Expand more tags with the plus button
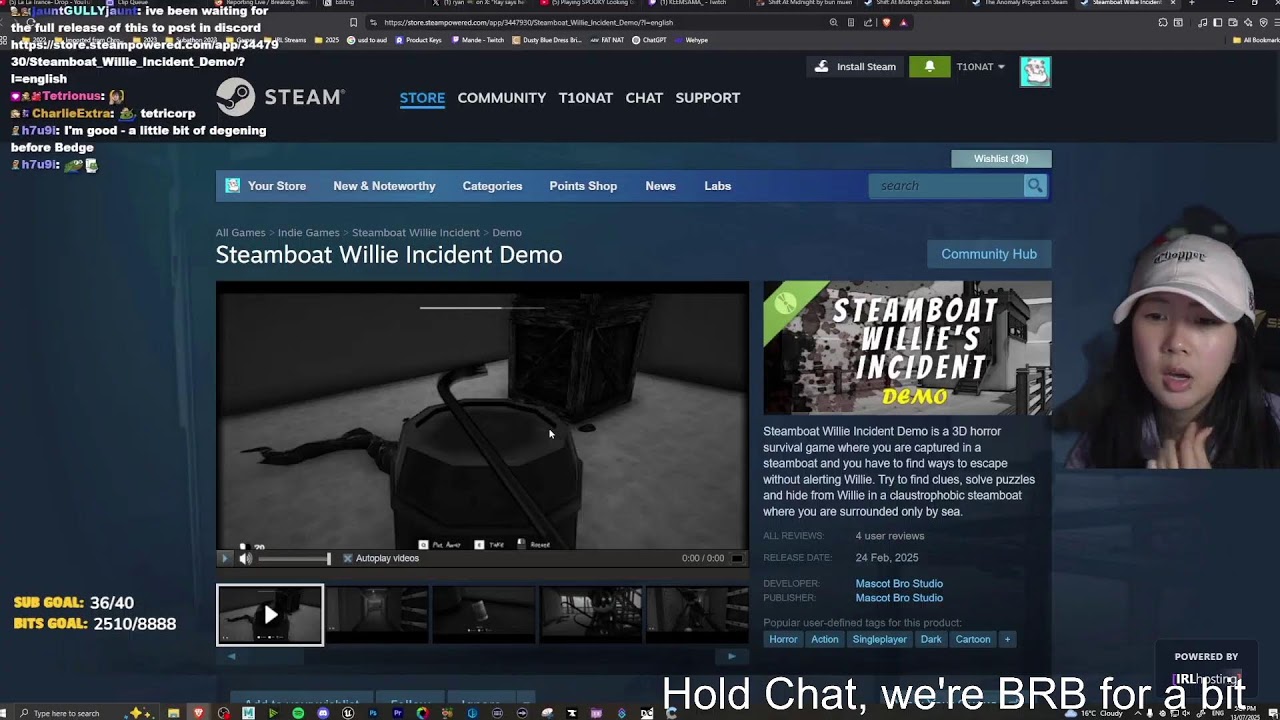1280x720 pixels. point(1007,639)
